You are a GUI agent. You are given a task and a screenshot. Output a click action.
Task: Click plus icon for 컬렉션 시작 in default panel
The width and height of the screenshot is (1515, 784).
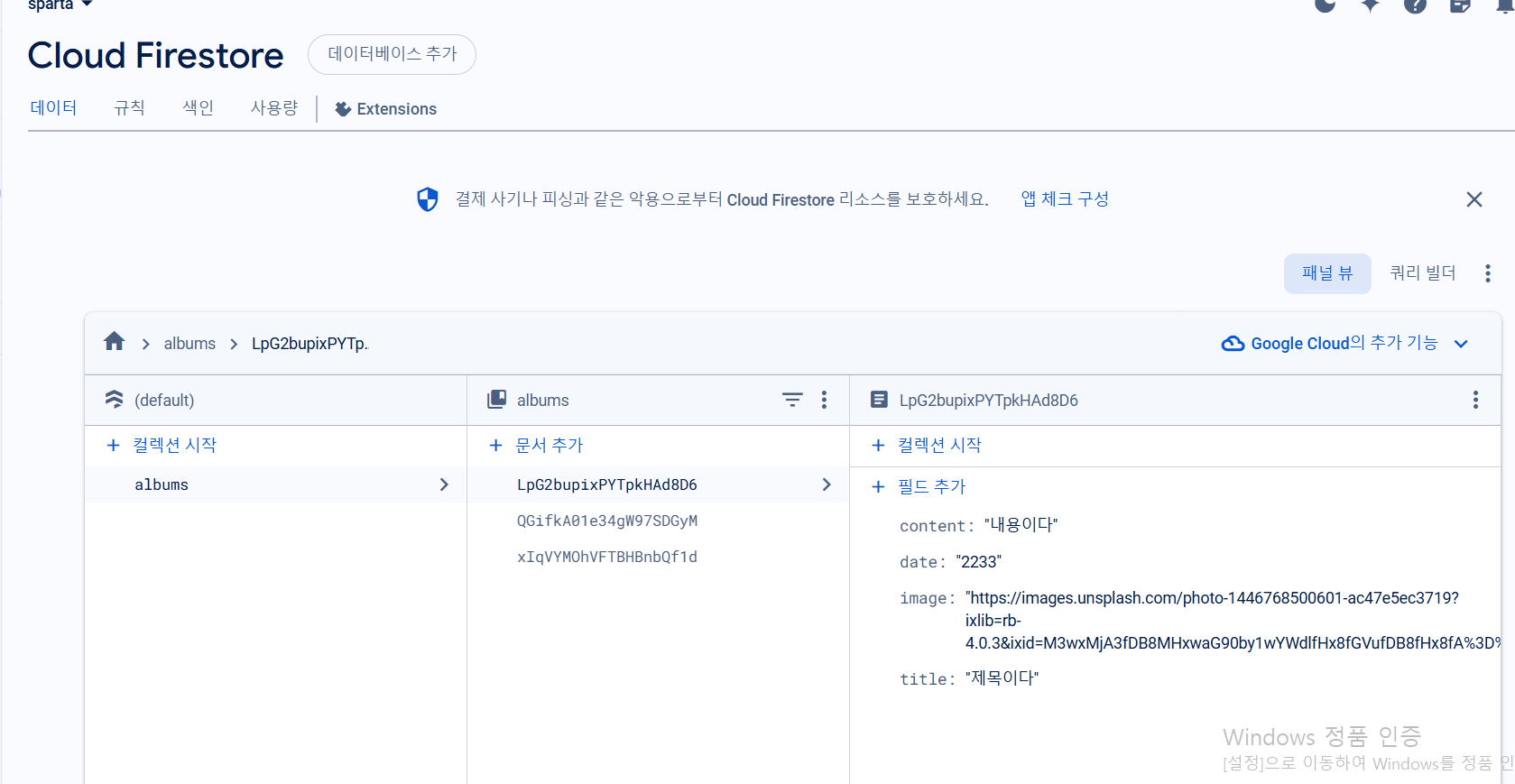pos(113,445)
